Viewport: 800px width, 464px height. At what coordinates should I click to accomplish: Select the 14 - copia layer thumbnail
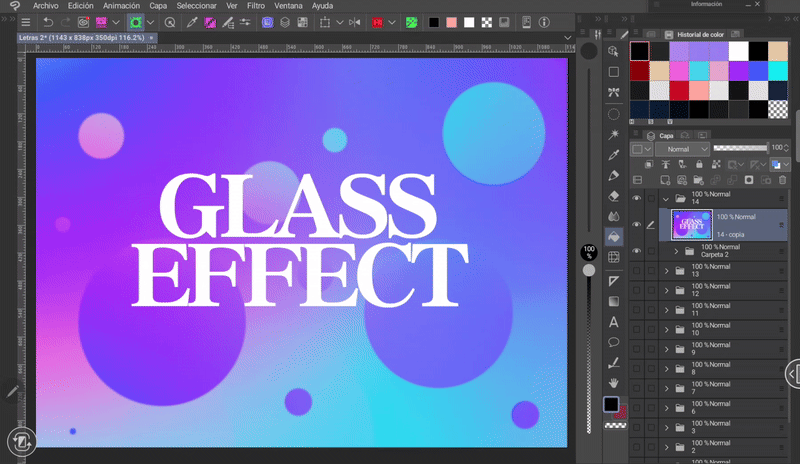coord(691,225)
